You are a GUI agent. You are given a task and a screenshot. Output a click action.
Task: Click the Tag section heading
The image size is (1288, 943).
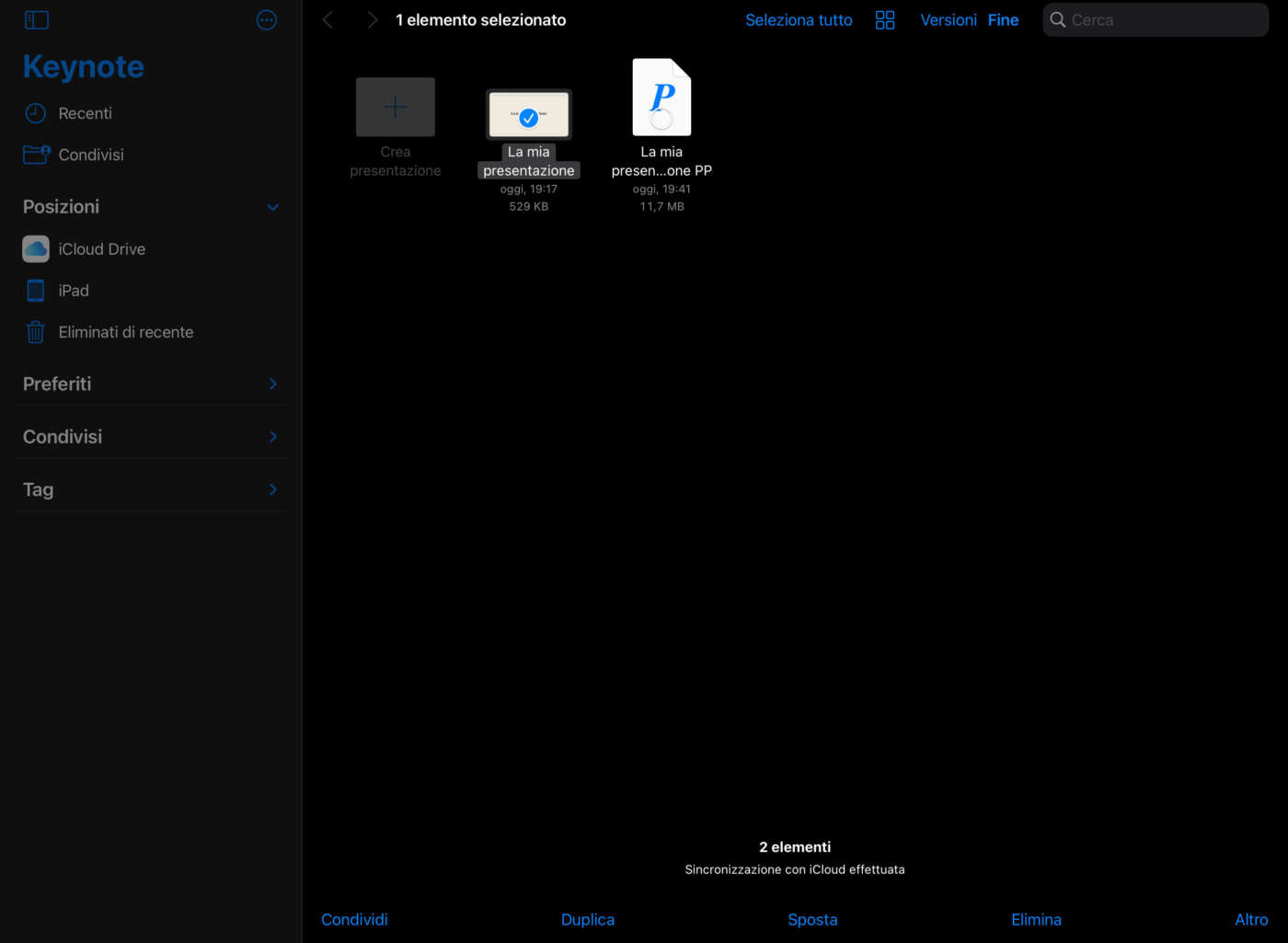38,489
